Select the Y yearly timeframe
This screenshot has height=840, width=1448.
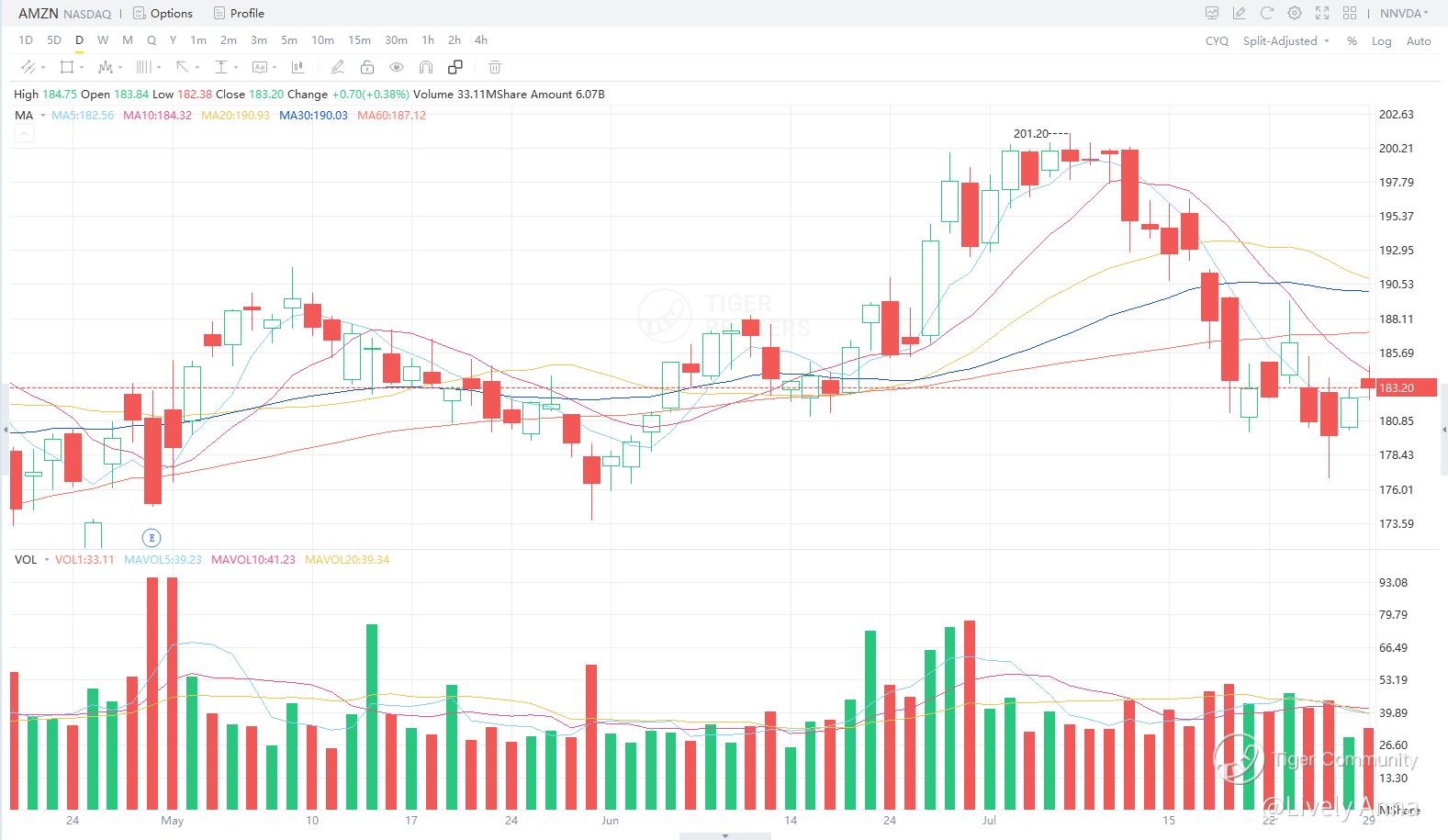click(173, 40)
